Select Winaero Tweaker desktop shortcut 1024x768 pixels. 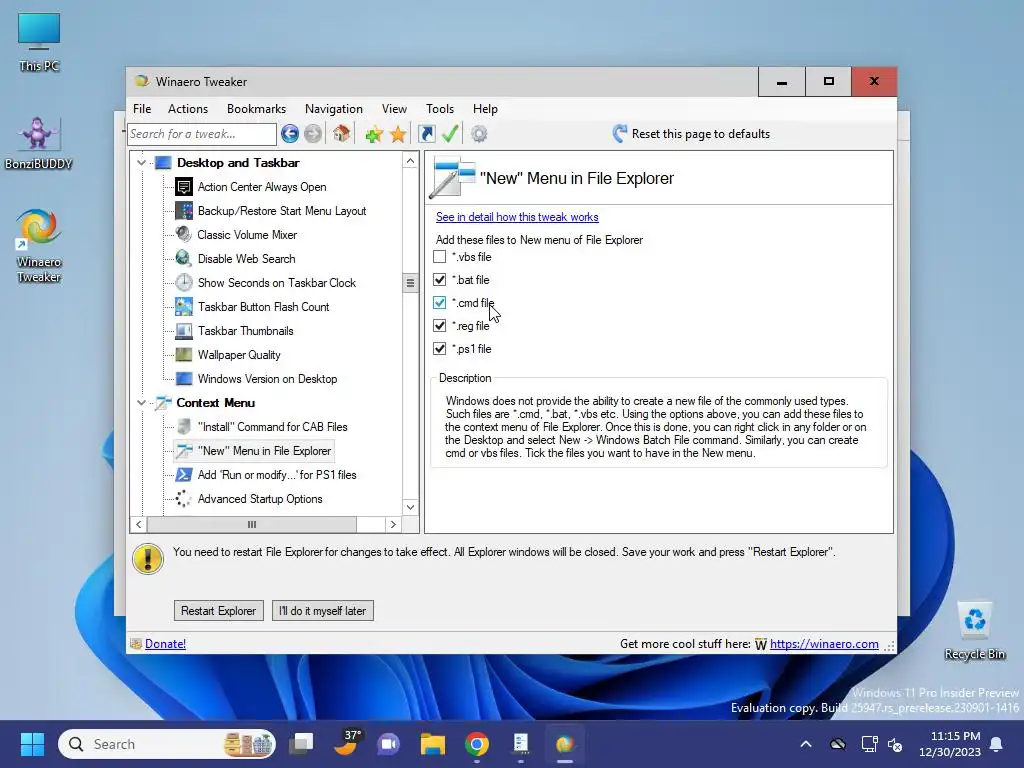39,246
